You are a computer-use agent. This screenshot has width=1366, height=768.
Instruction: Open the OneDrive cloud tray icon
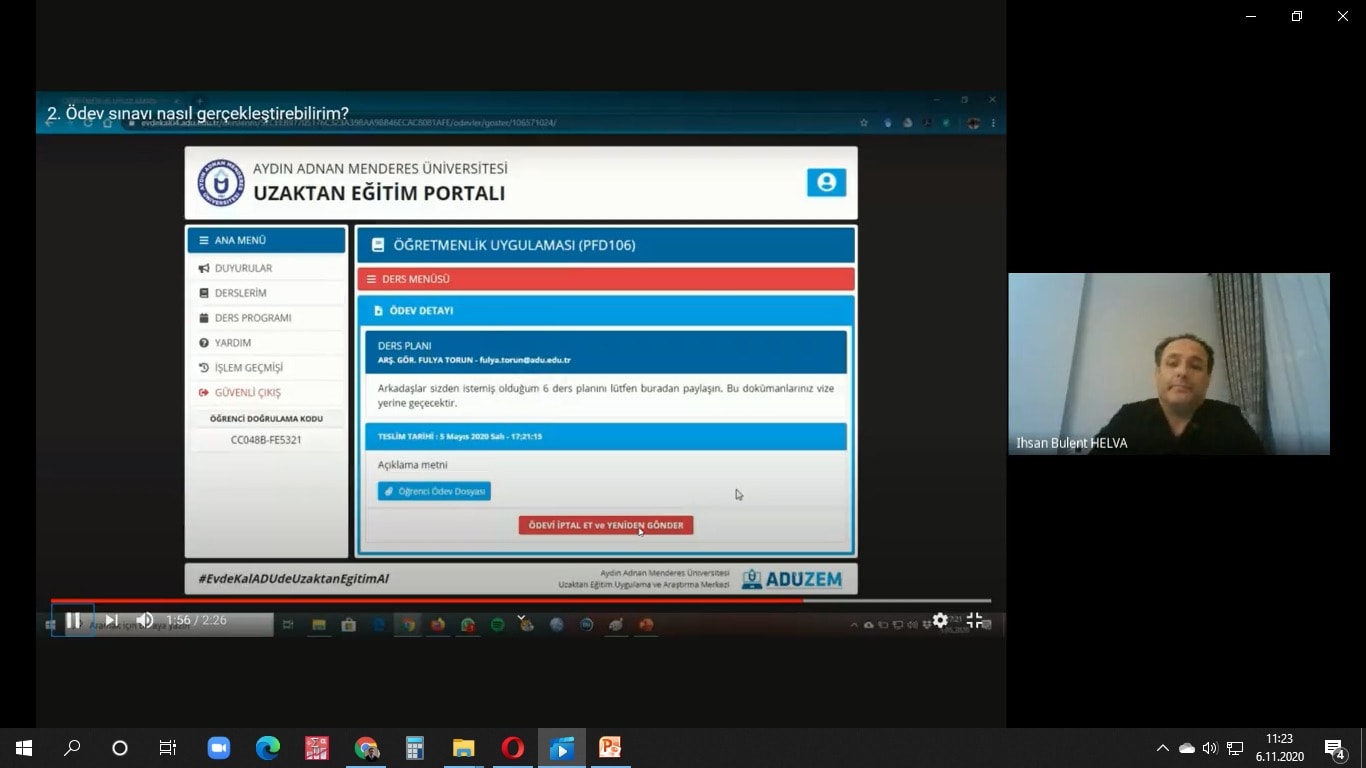(x=1187, y=748)
